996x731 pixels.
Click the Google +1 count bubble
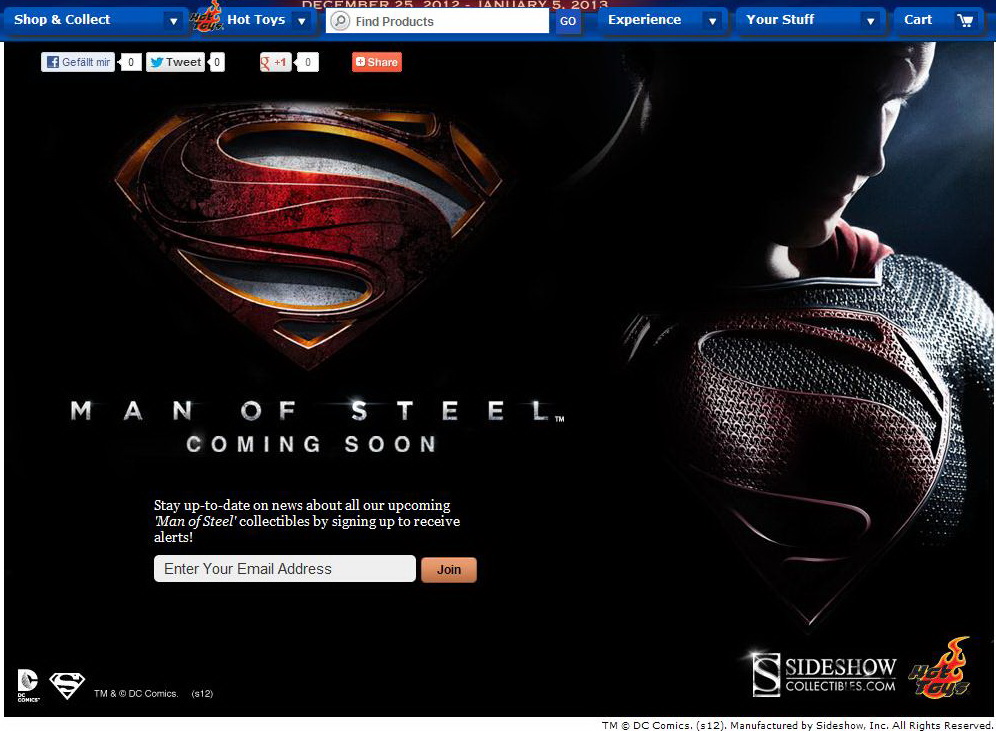coord(307,62)
